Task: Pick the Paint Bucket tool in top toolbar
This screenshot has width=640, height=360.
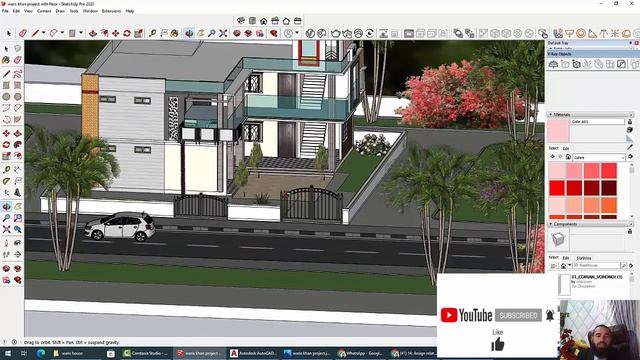Action: (x=175, y=33)
